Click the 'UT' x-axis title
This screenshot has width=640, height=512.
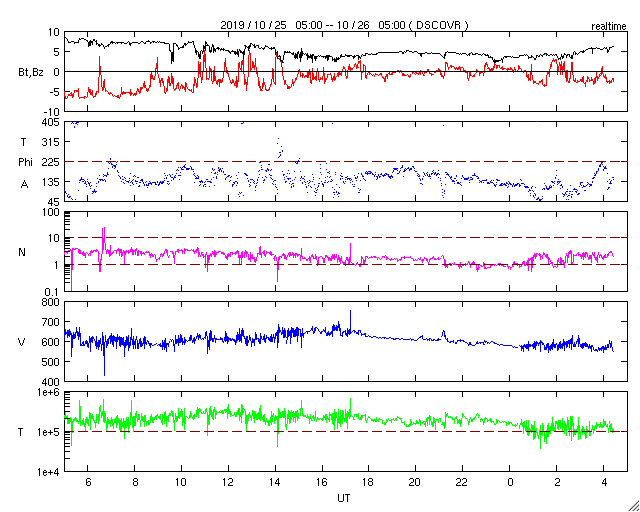point(344,498)
